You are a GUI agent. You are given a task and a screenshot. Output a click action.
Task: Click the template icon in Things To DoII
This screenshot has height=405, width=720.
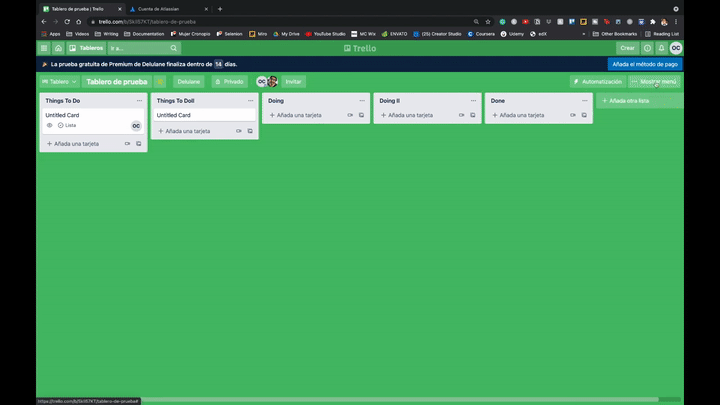pos(250,131)
